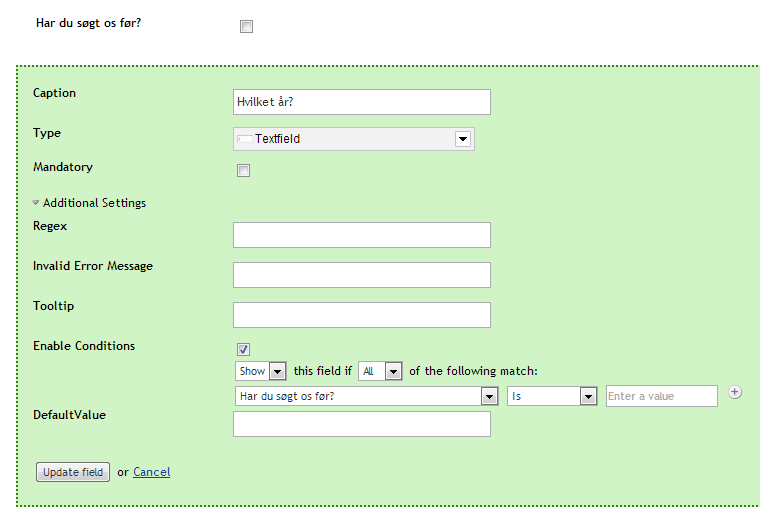Click the Caption input with 'Hvilket år?'

[362, 102]
